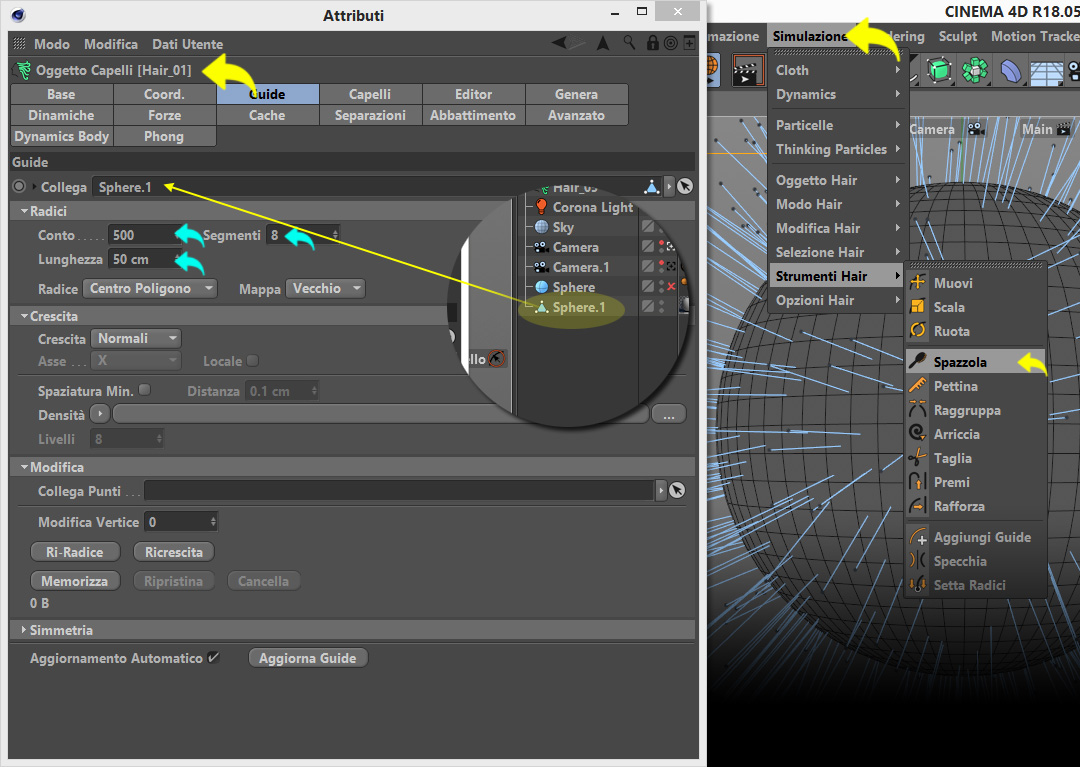Click the green cube primitive icon
The width and height of the screenshot is (1080, 767).
tap(938, 70)
